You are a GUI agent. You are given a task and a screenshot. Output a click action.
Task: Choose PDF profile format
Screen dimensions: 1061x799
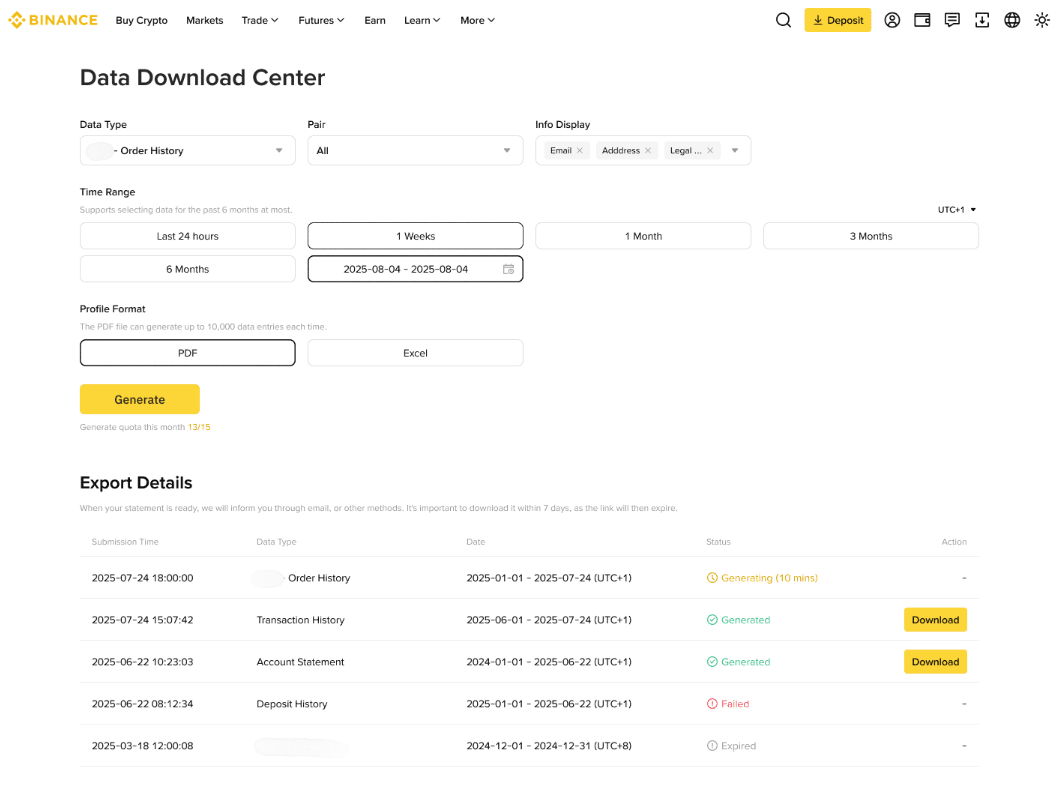(187, 353)
